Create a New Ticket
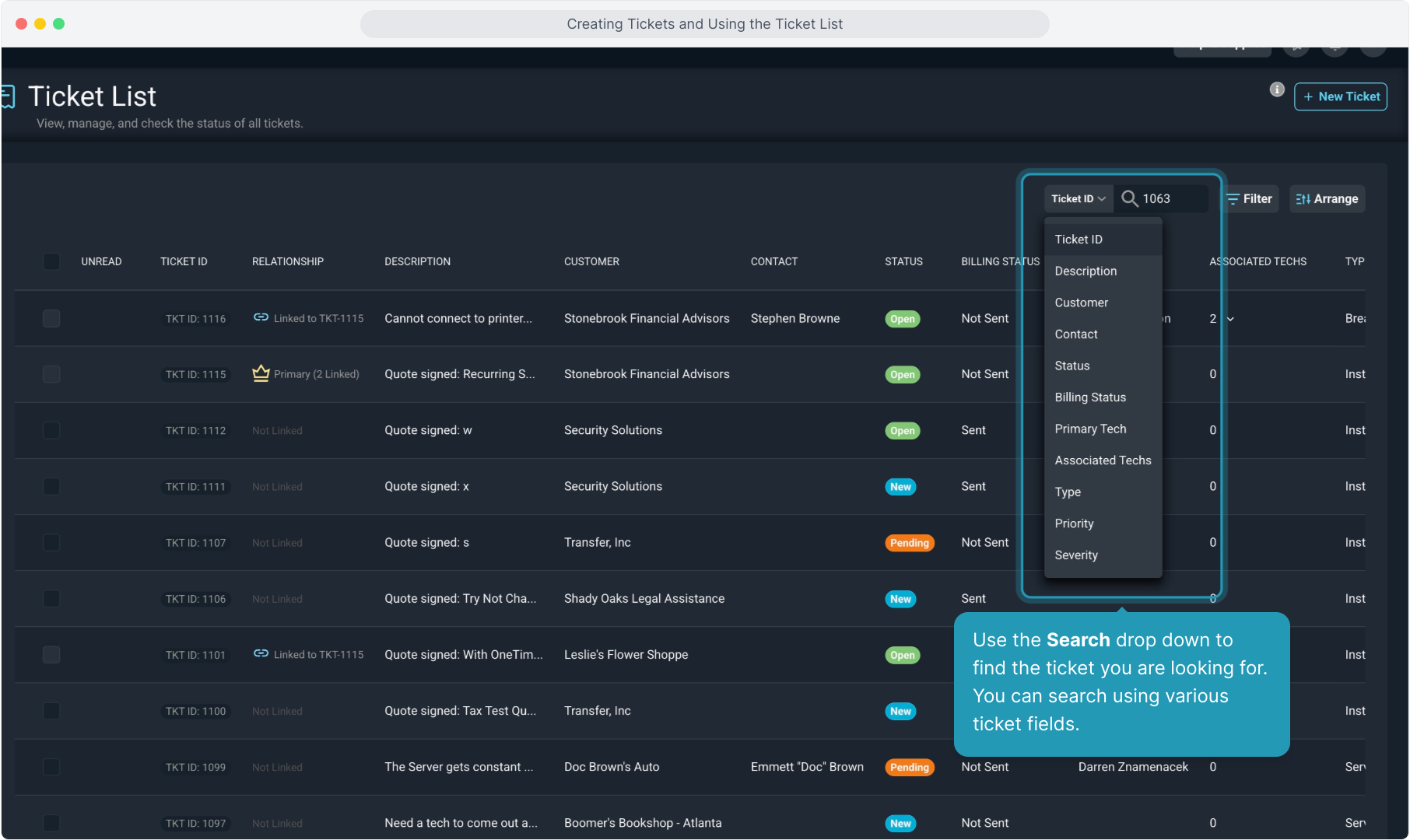Screen dimensions: 1410x840 click(1340, 96)
